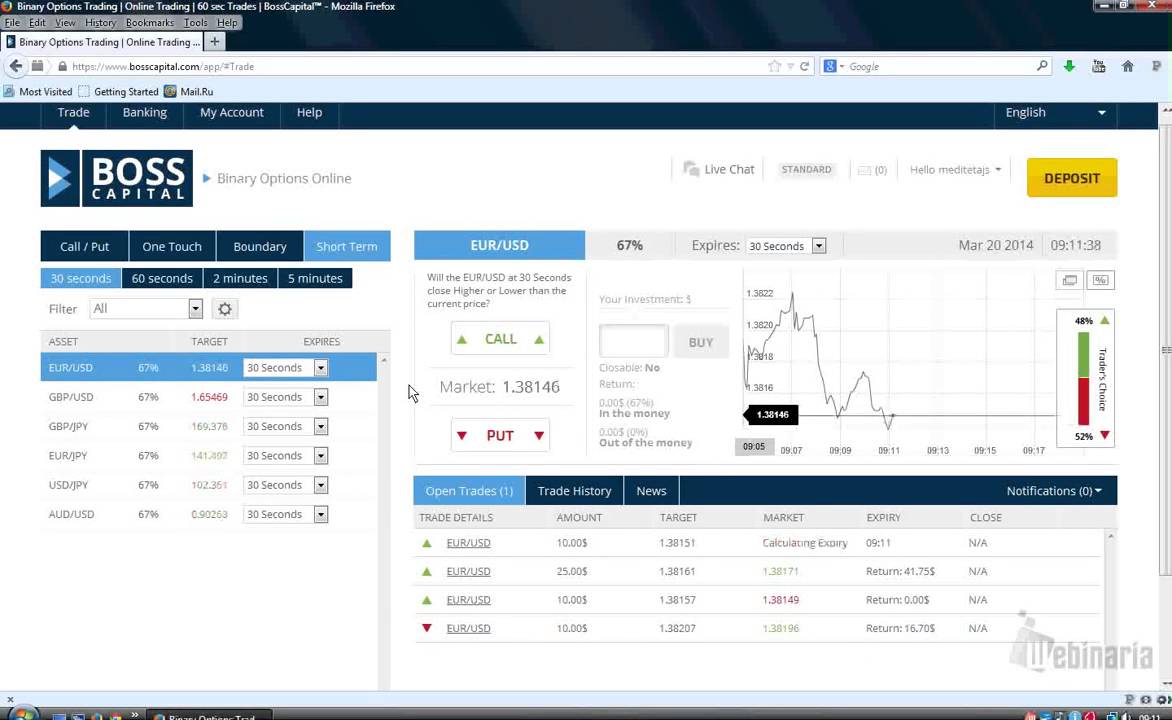Open the Firefox Bookmarks menu
The height and width of the screenshot is (720, 1172).
149,22
